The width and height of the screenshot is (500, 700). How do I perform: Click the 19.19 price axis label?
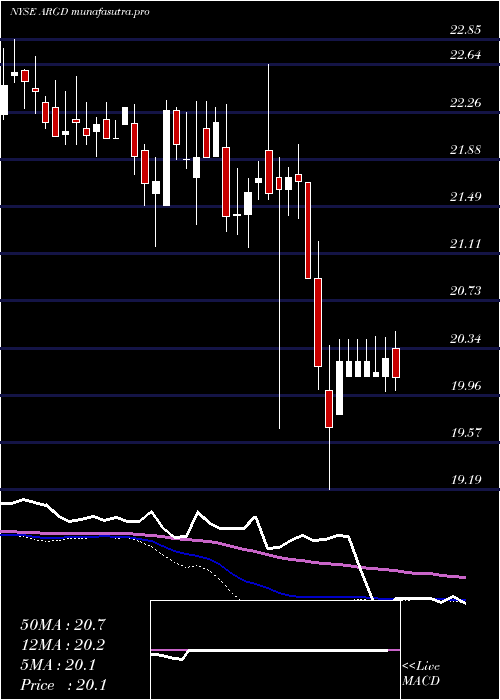point(466,480)
